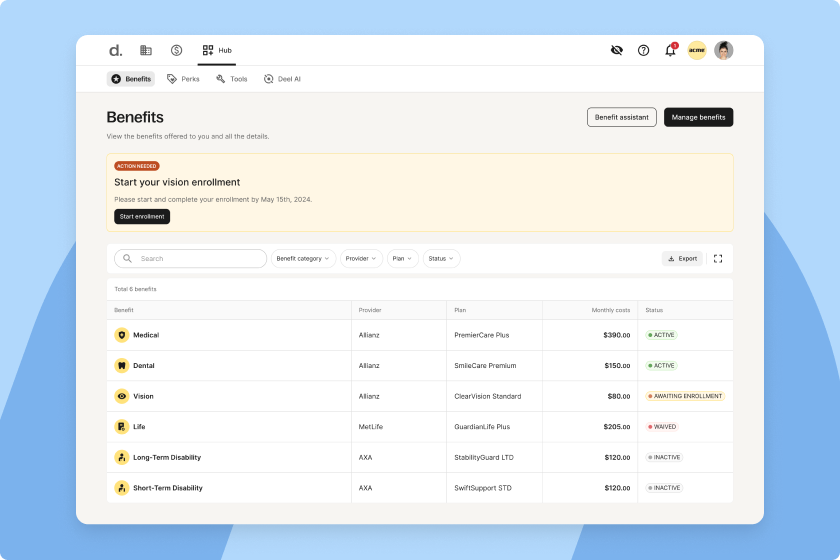Click the AWAITING ENROLLMENT status badge

click(685, 396)
